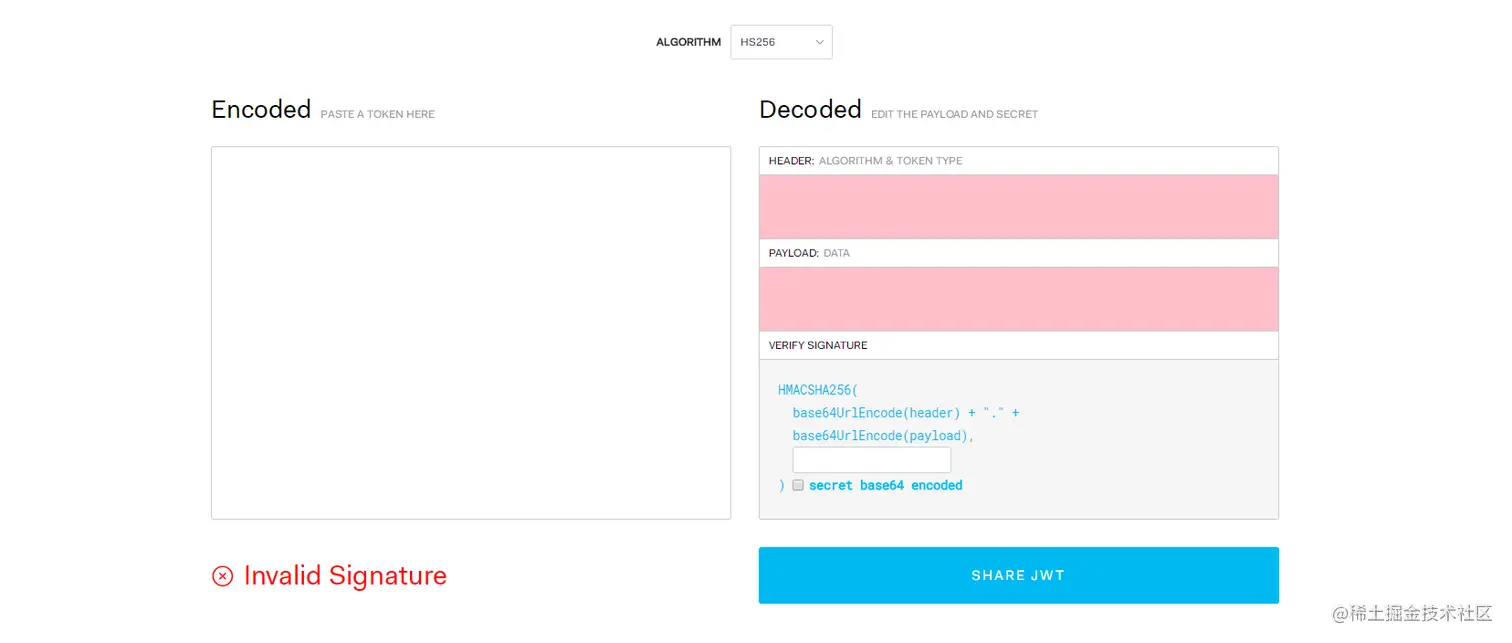Toggle the secret base64 encoded checkbox
1512x643 pixels.
tap(798, 485)
